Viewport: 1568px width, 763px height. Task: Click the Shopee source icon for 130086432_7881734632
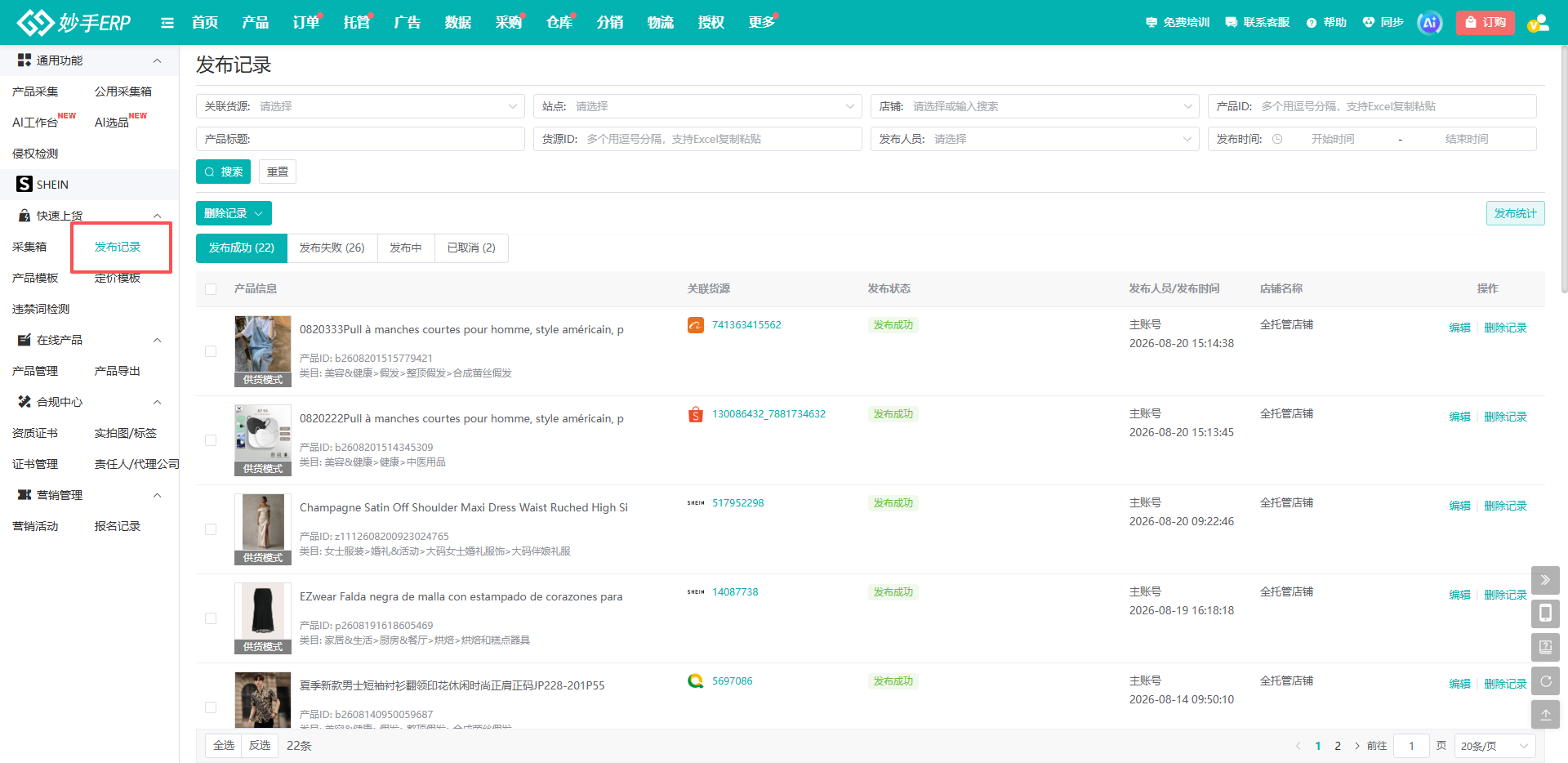(696, 414)
